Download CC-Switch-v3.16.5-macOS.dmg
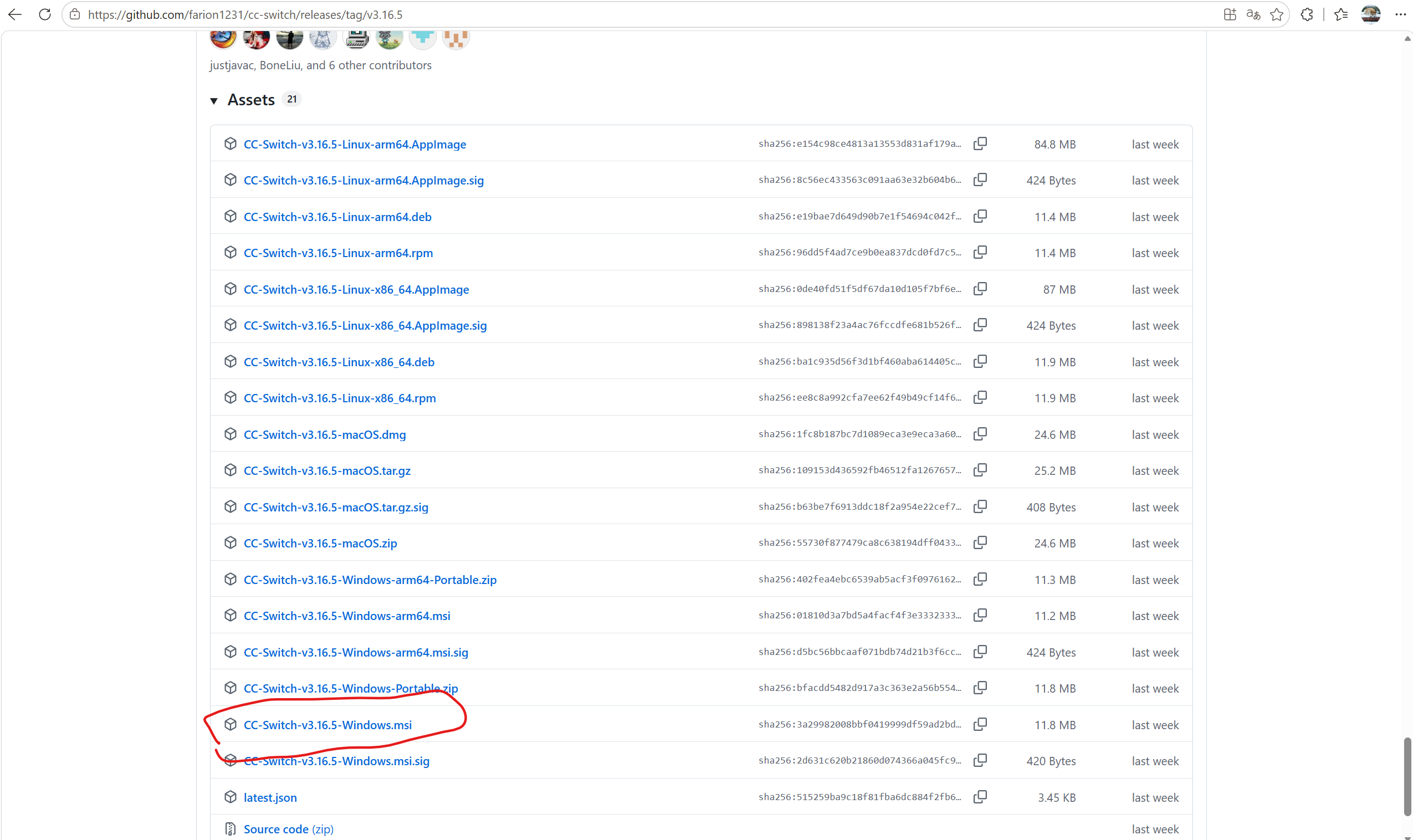Screen dimensions: 1413x840 click(x=325, y=435)
